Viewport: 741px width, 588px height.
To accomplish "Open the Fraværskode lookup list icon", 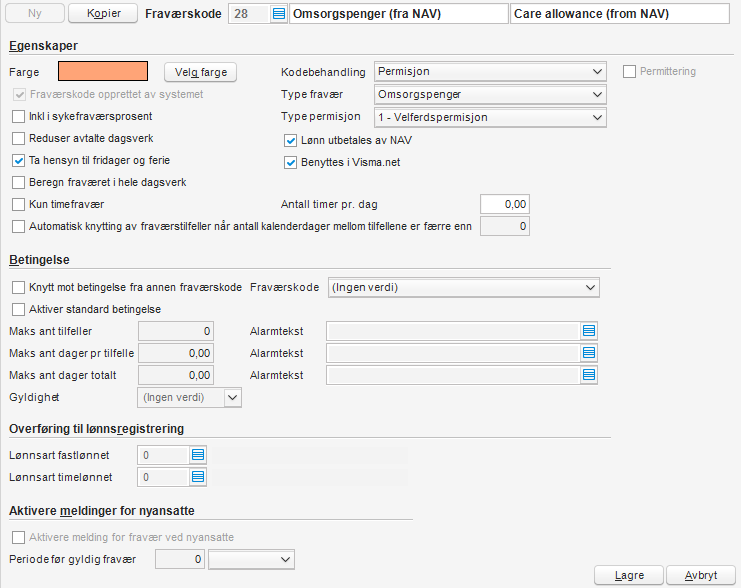I will click(279, 14).
